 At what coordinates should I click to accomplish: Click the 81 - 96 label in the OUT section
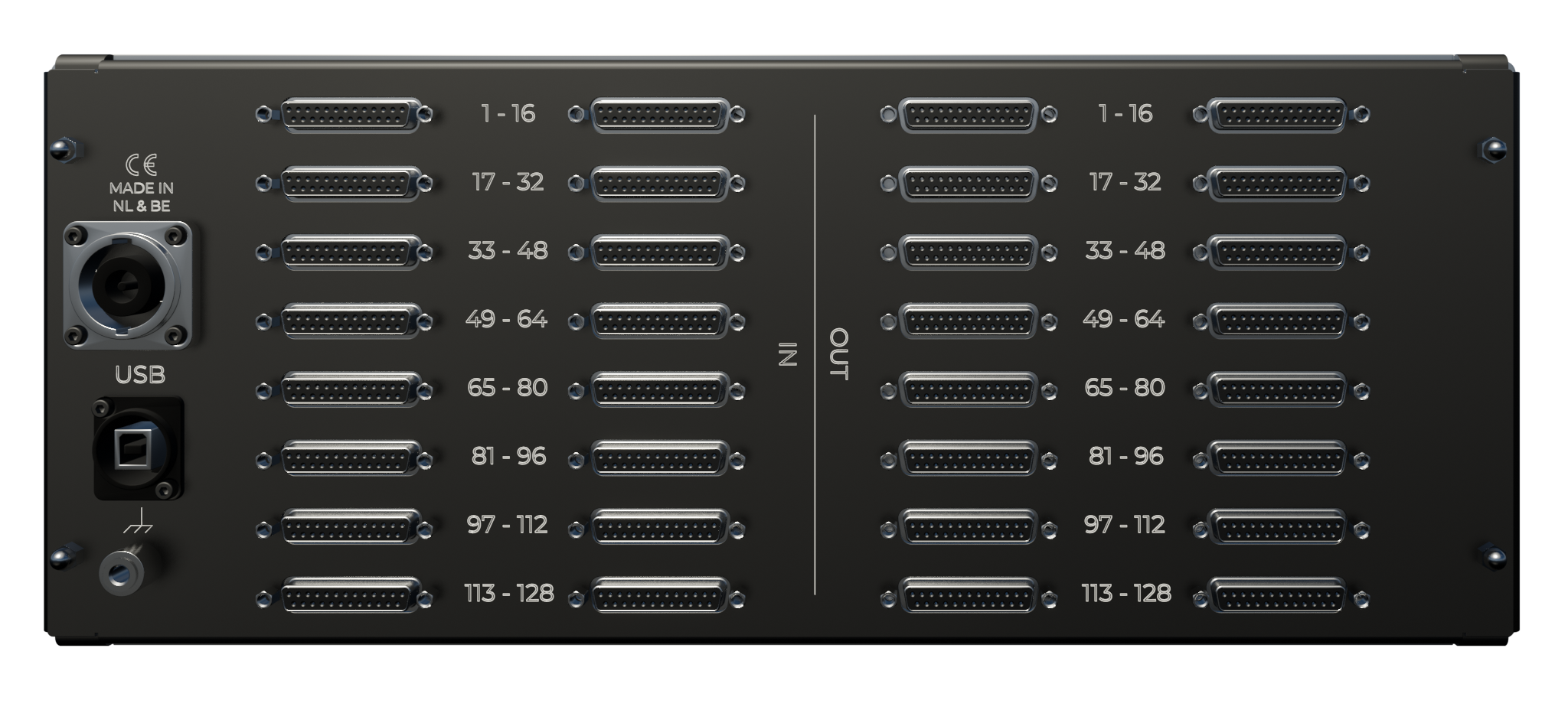tap(1125, 457)
